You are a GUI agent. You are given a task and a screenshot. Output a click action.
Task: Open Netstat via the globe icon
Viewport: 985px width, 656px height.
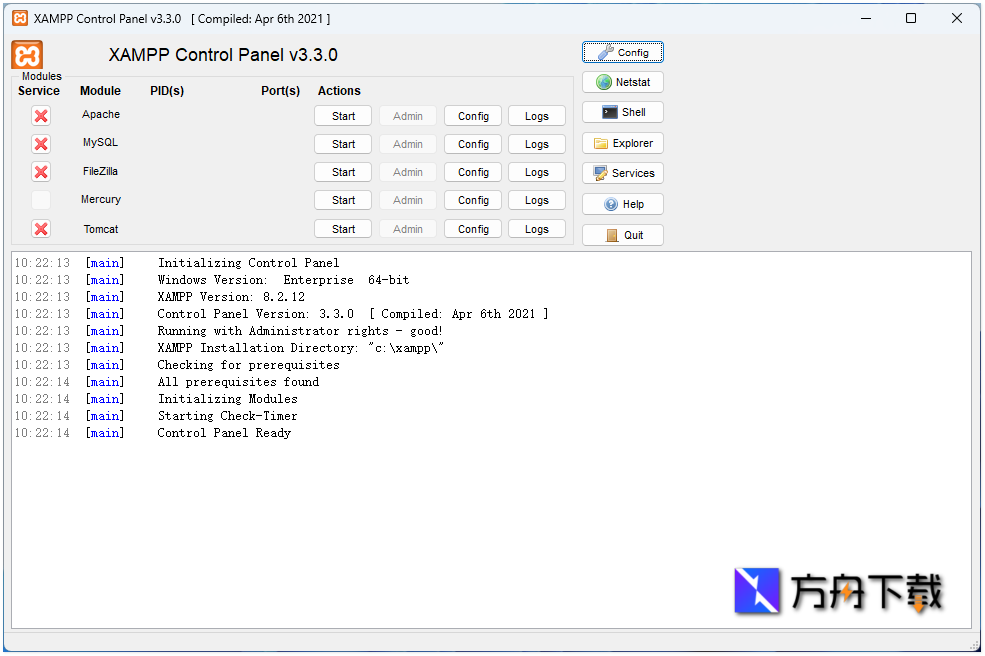point(623,82)
